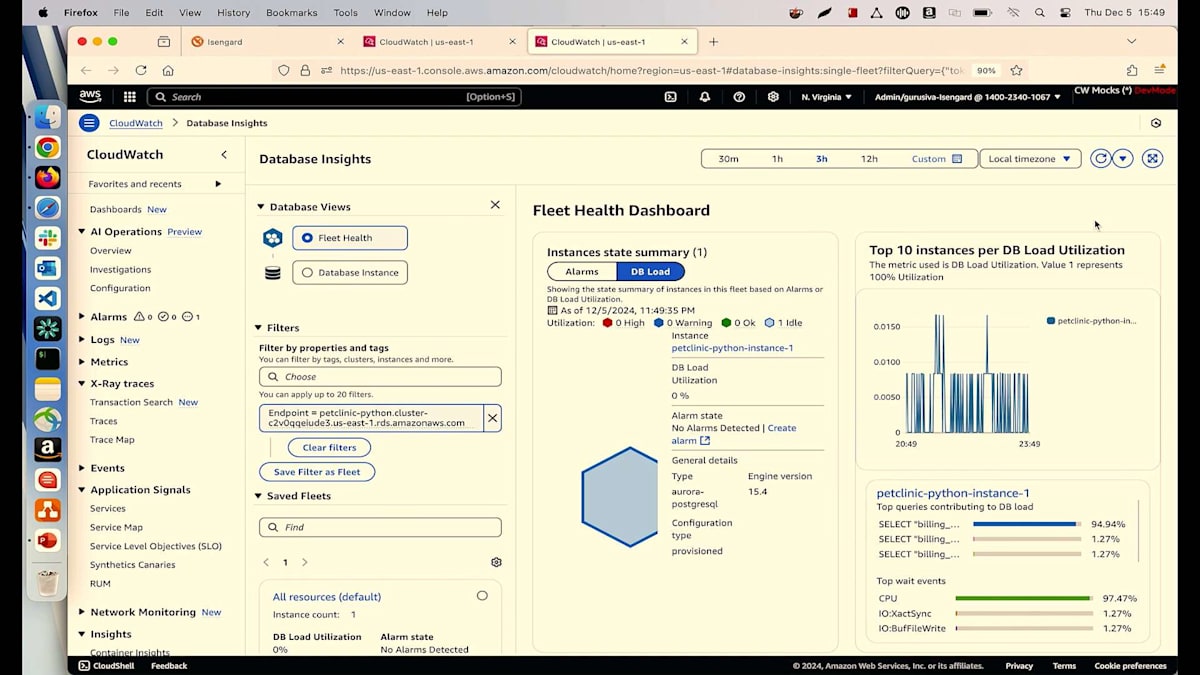Screen dimensions: 1200x675
Task: Select All resources (default) fleet radio
Action: [x=482, y=596]
